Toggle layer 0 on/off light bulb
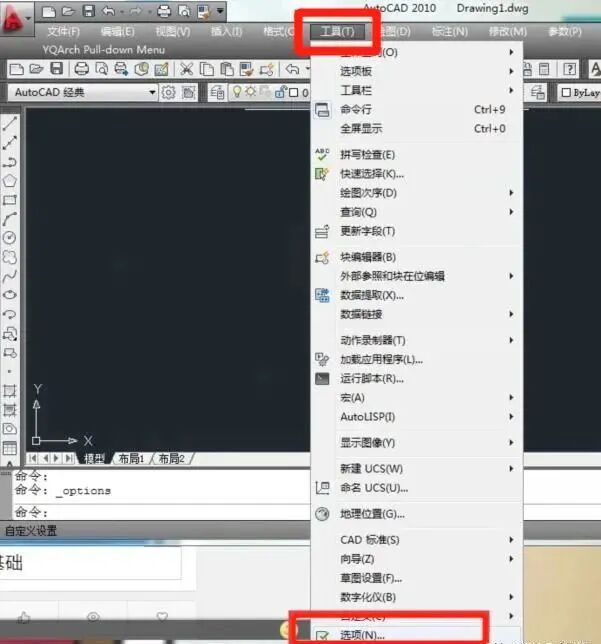The height and width of the screenshot is (644, 601). pos(237,91)
